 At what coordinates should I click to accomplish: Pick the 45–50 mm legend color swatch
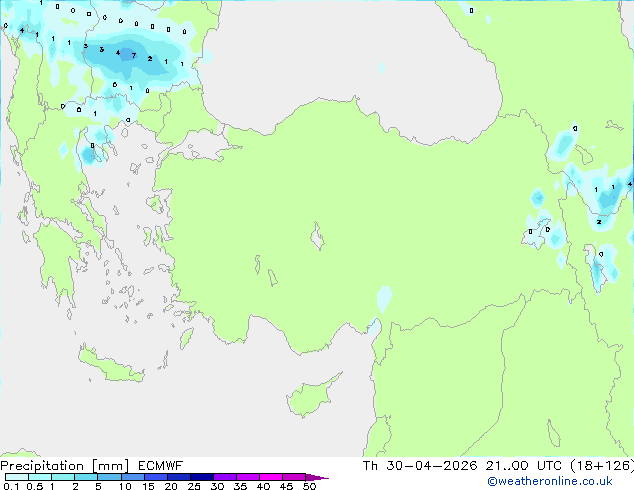pos(294,477)
